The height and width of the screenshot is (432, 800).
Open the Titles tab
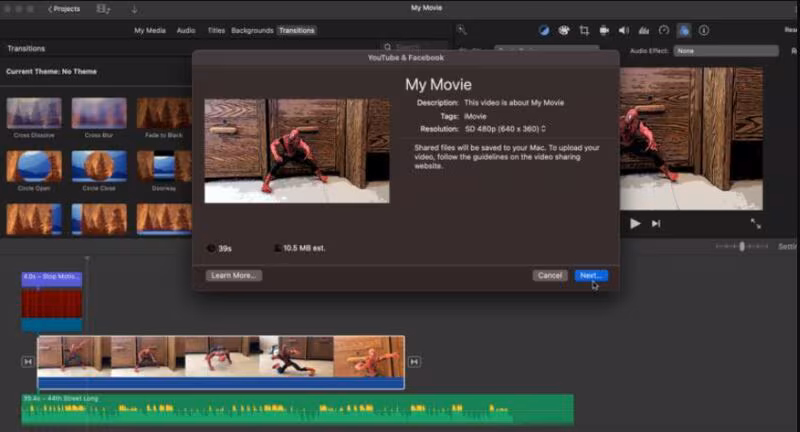coord(216,31)
